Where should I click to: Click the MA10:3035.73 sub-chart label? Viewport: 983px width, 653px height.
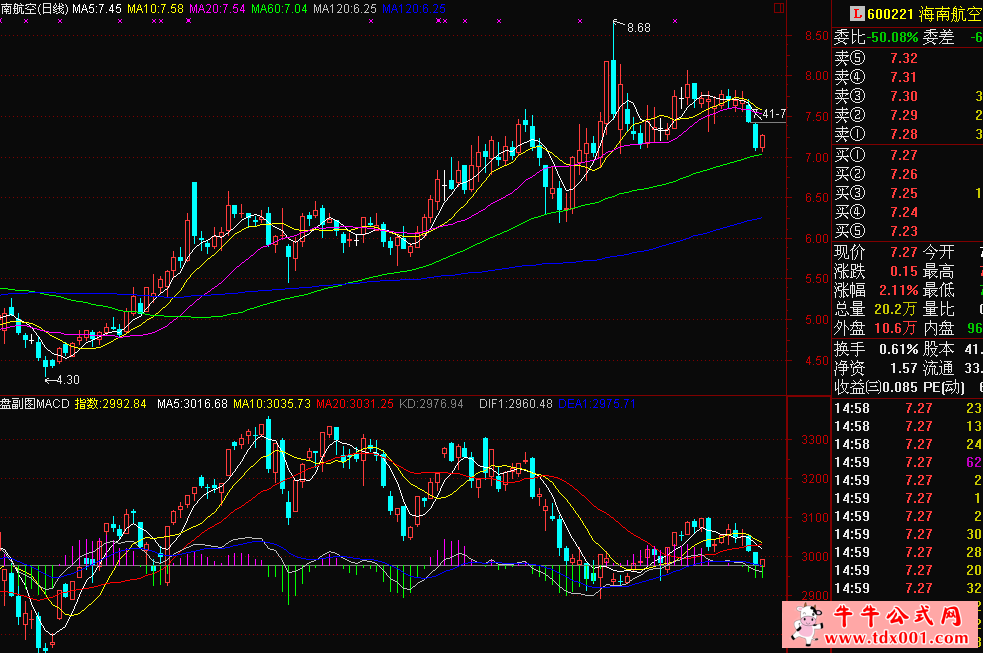click(x=271, y=404)
